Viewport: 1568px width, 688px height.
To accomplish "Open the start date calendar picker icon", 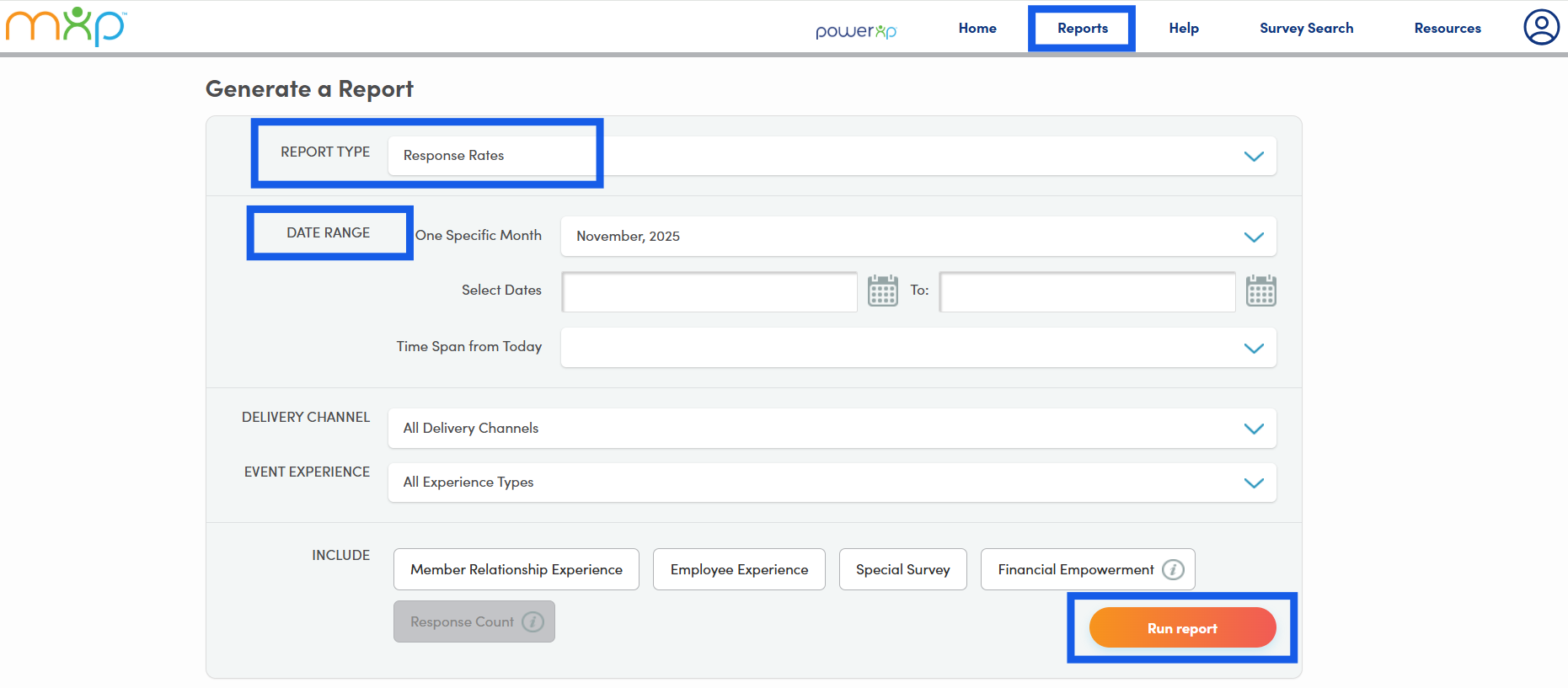I will [x=882, y=291].
